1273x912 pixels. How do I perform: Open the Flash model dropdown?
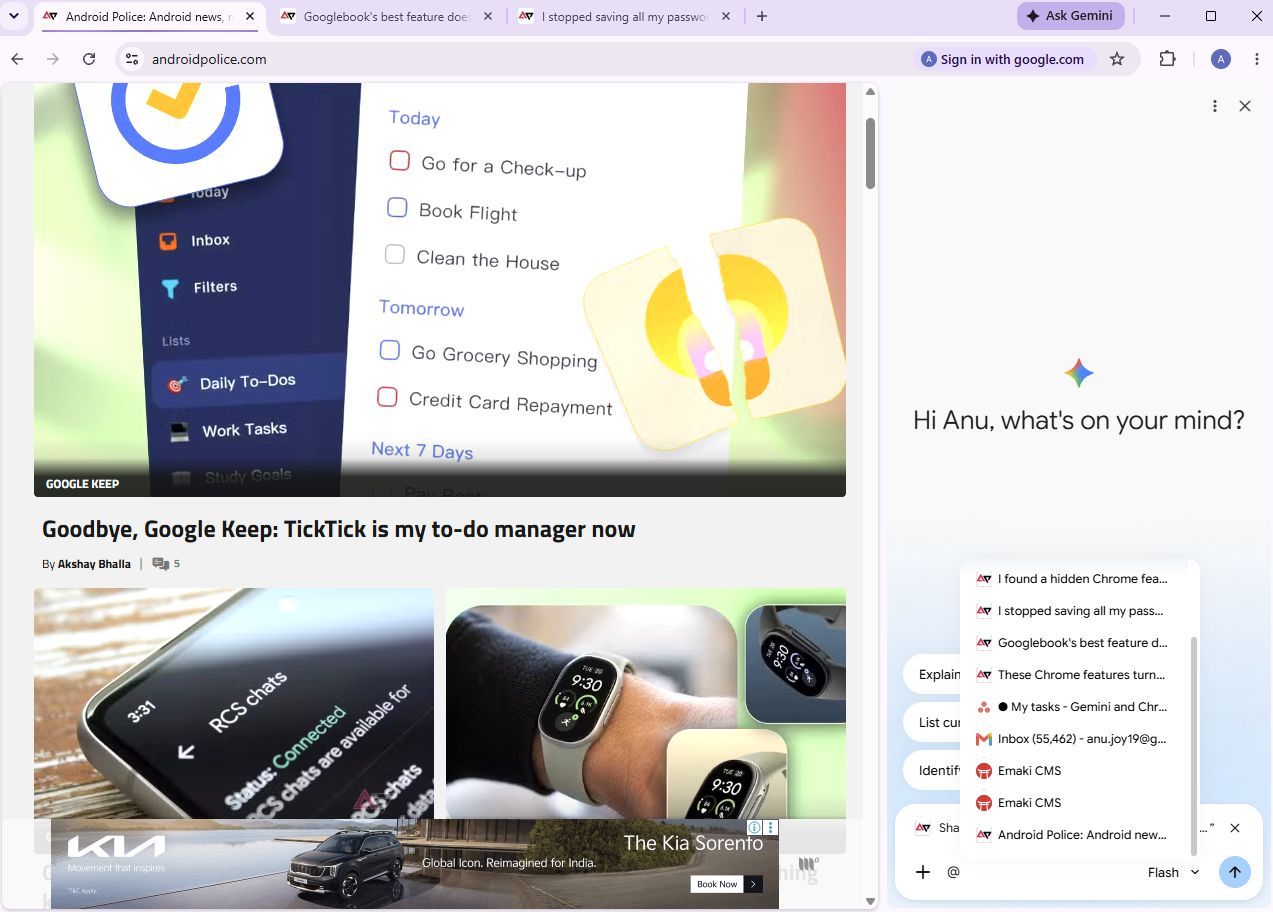tap(1173, 872)
